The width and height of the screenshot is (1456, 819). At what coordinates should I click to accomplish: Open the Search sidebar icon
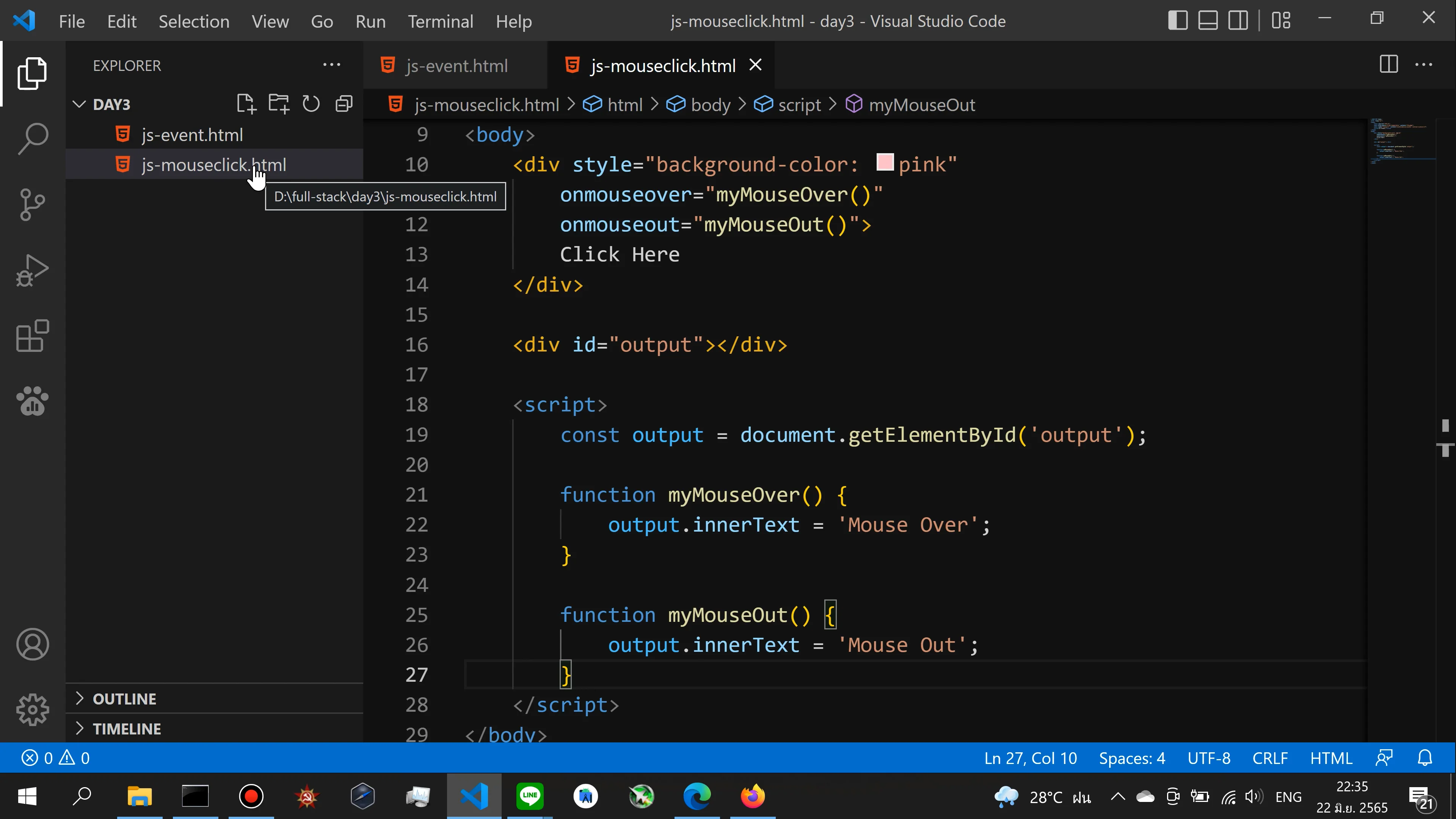click(x=32, y=137)
